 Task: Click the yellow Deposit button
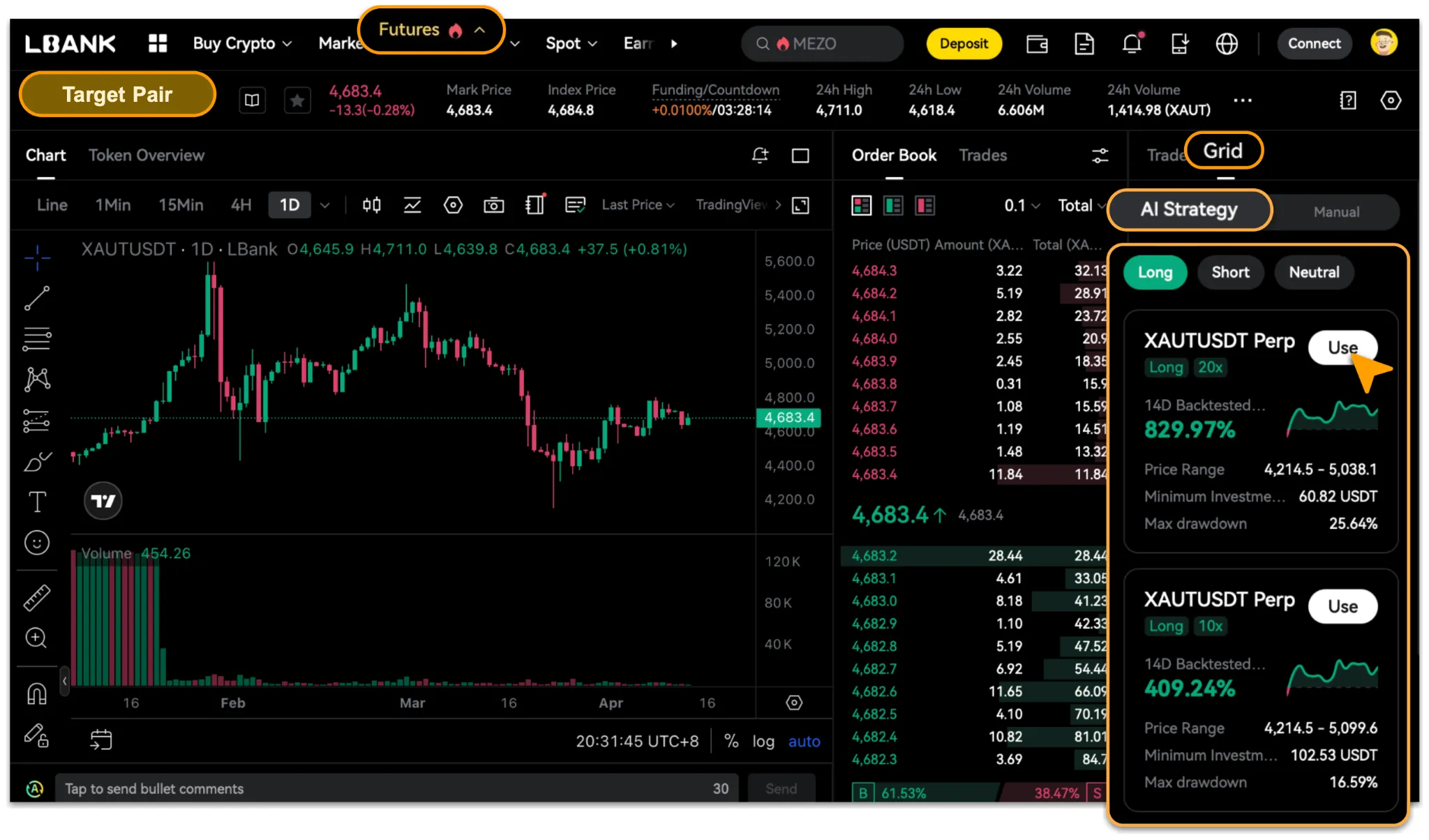964,44
